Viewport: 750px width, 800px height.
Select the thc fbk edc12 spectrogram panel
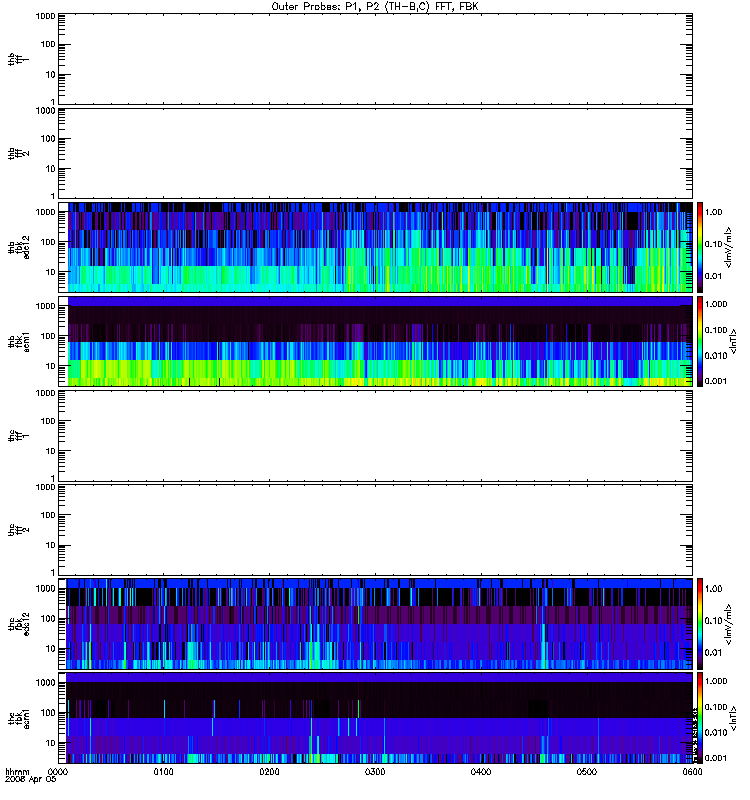pyautogui.click(x=376, y=623)
